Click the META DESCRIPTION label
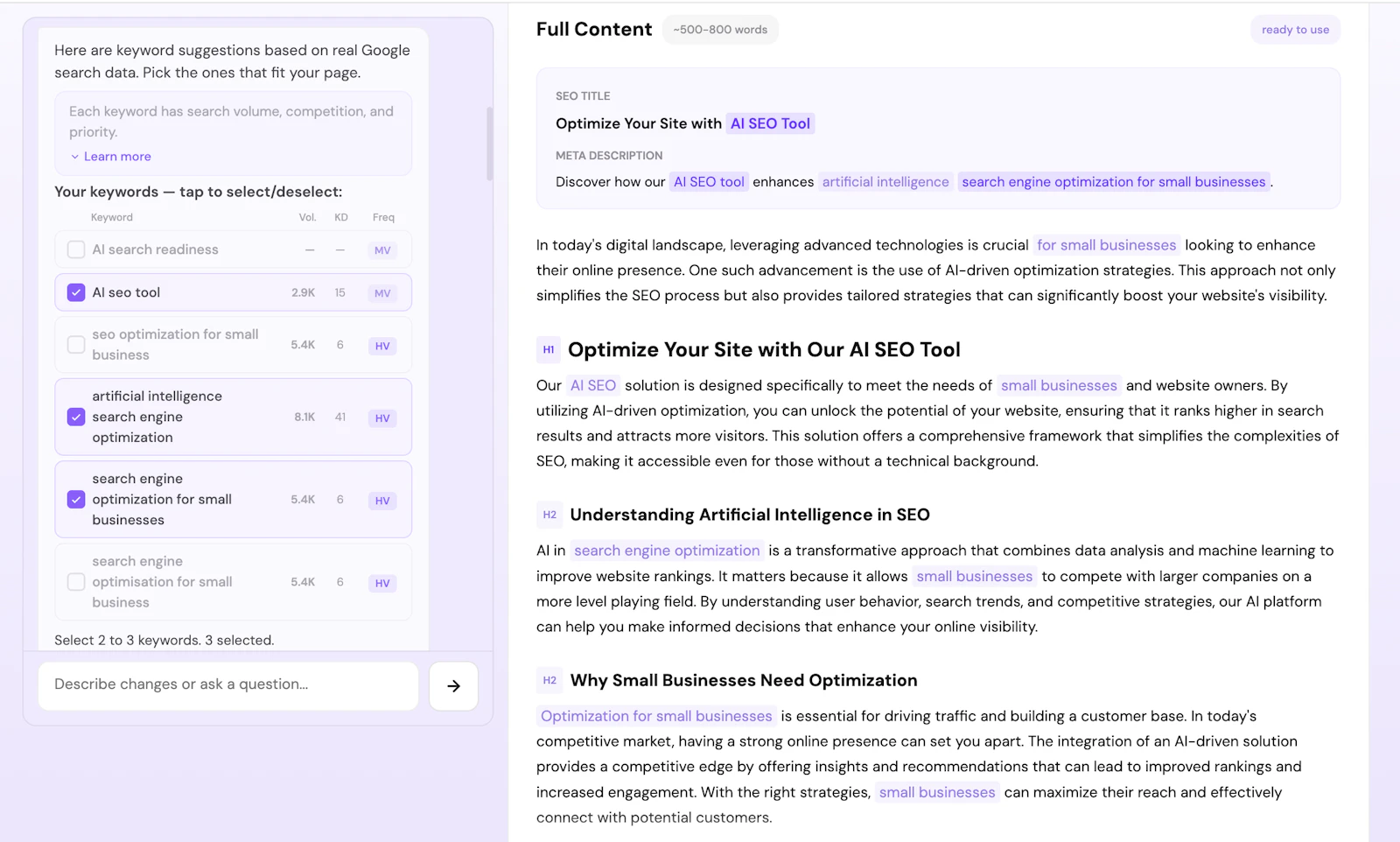Image resolution: width=1400 pixels, height=842 pixels. (x=609, y=156)
